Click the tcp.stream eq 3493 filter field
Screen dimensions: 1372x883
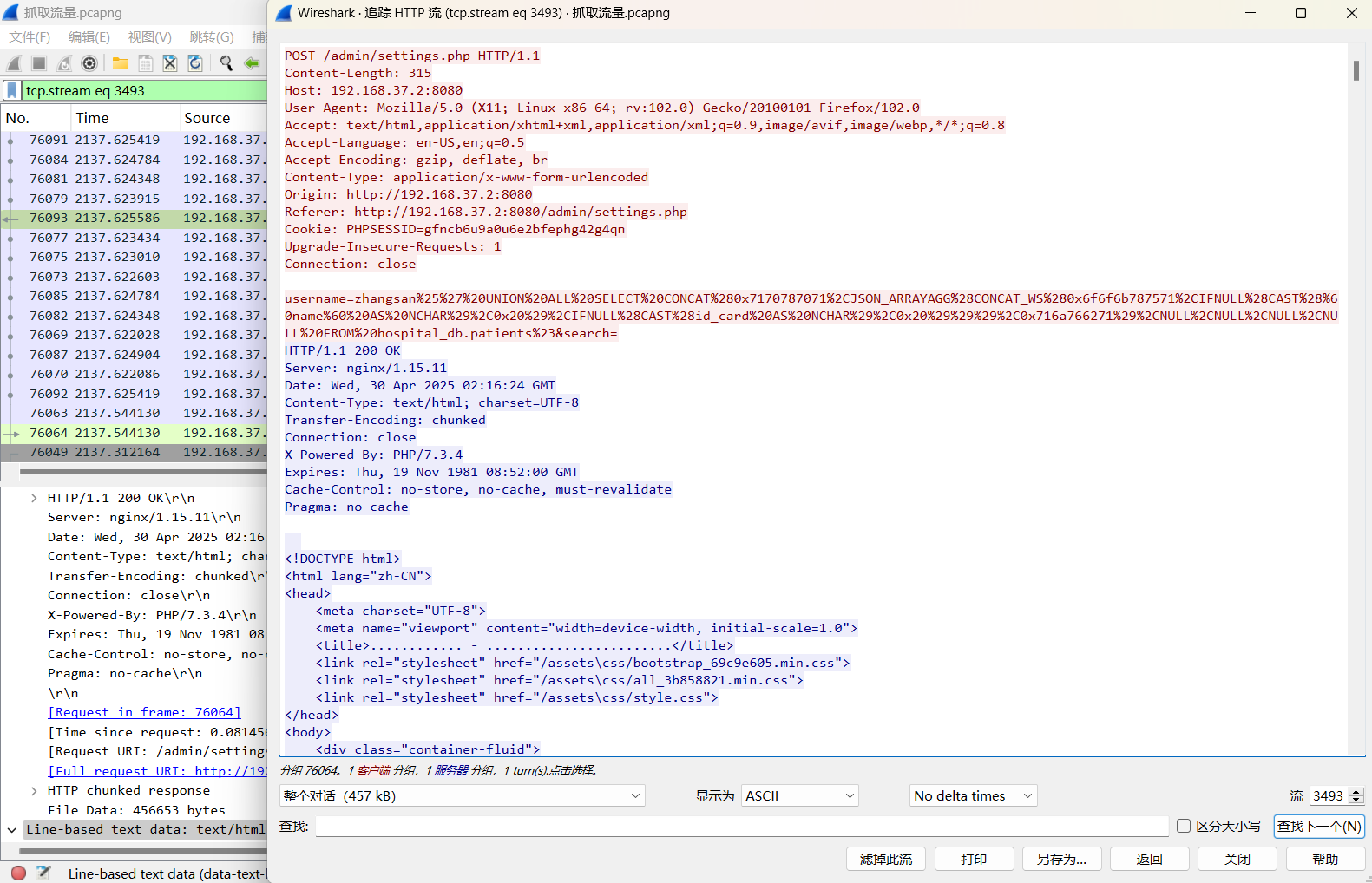pos(144,90)
